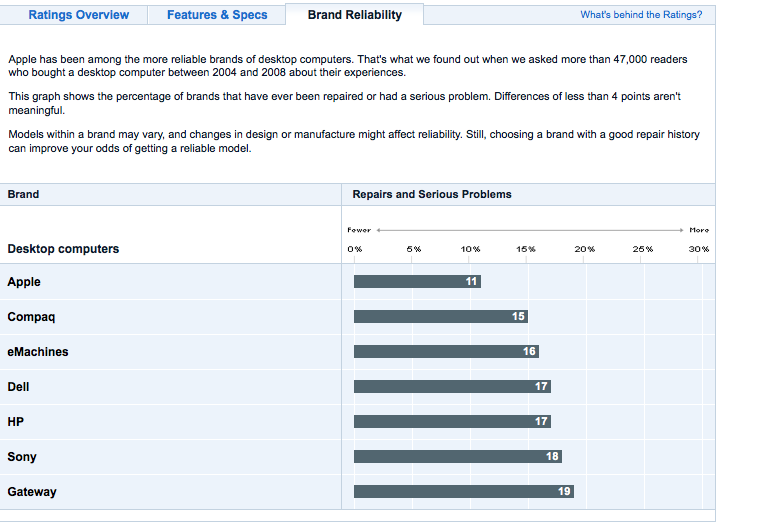Click the Dell brand label

[x=18, y=387]
